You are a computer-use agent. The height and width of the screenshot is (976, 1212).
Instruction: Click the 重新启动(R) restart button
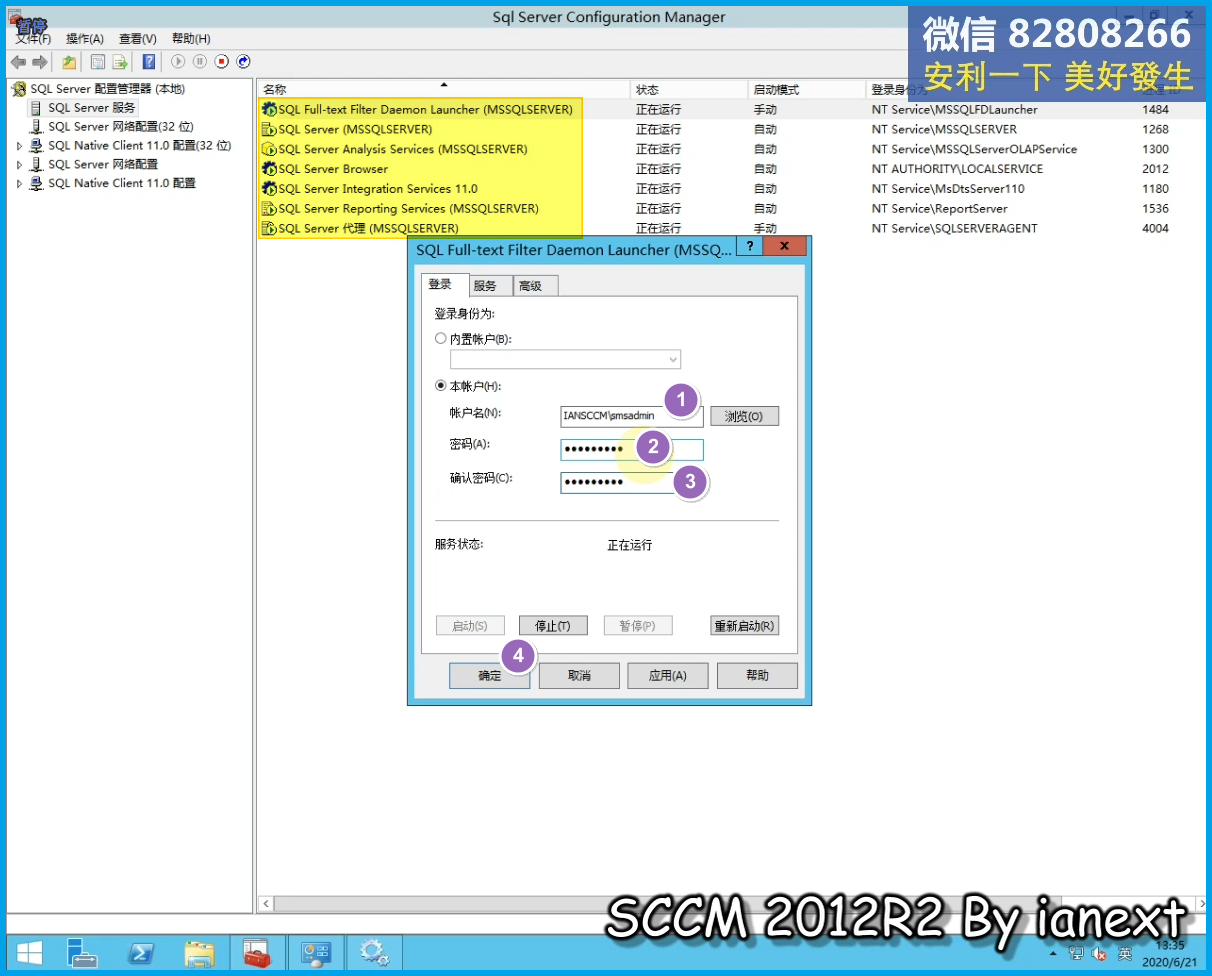pos(744,626)
